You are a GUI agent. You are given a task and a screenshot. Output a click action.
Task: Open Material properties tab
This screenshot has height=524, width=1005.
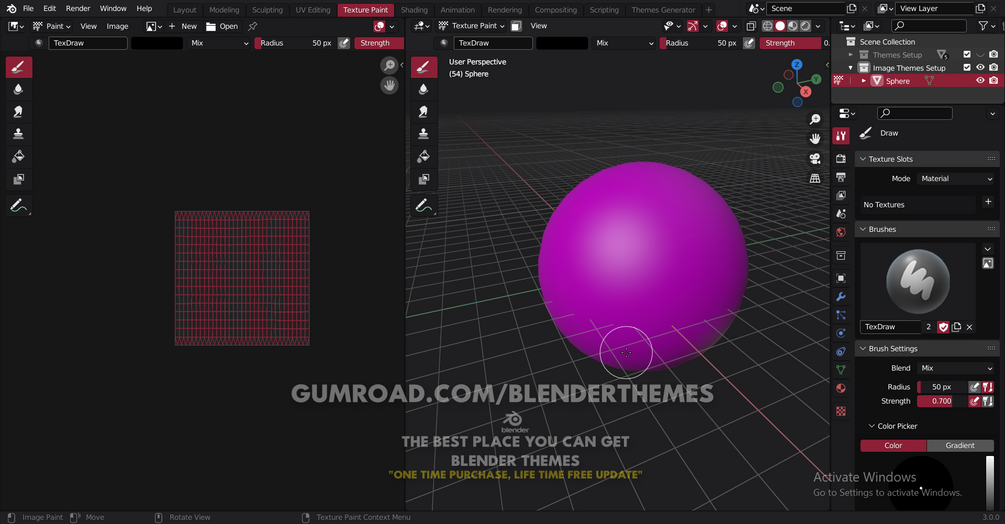coord(841,388)
